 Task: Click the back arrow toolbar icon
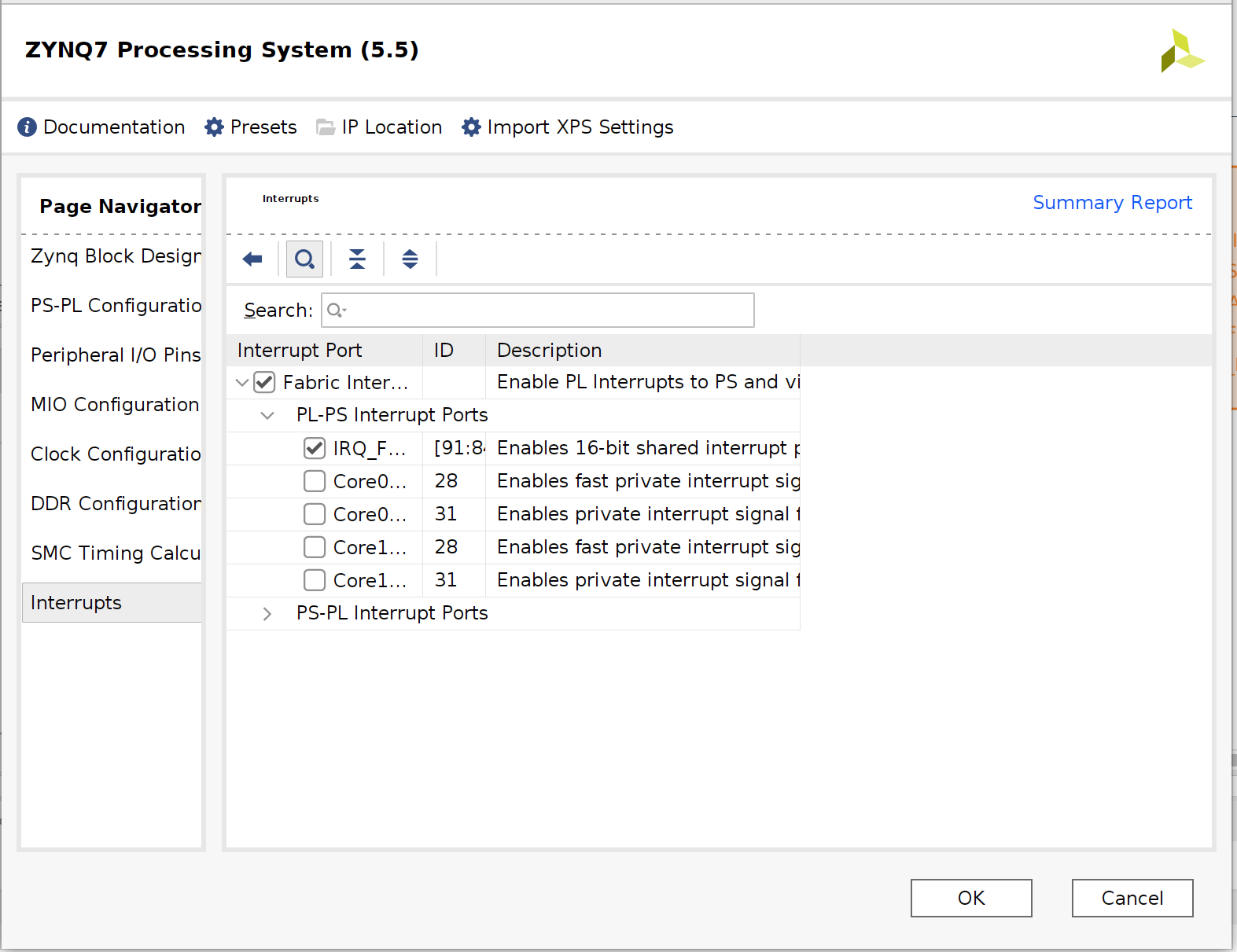pyautogui.click(x=252, y=259)
